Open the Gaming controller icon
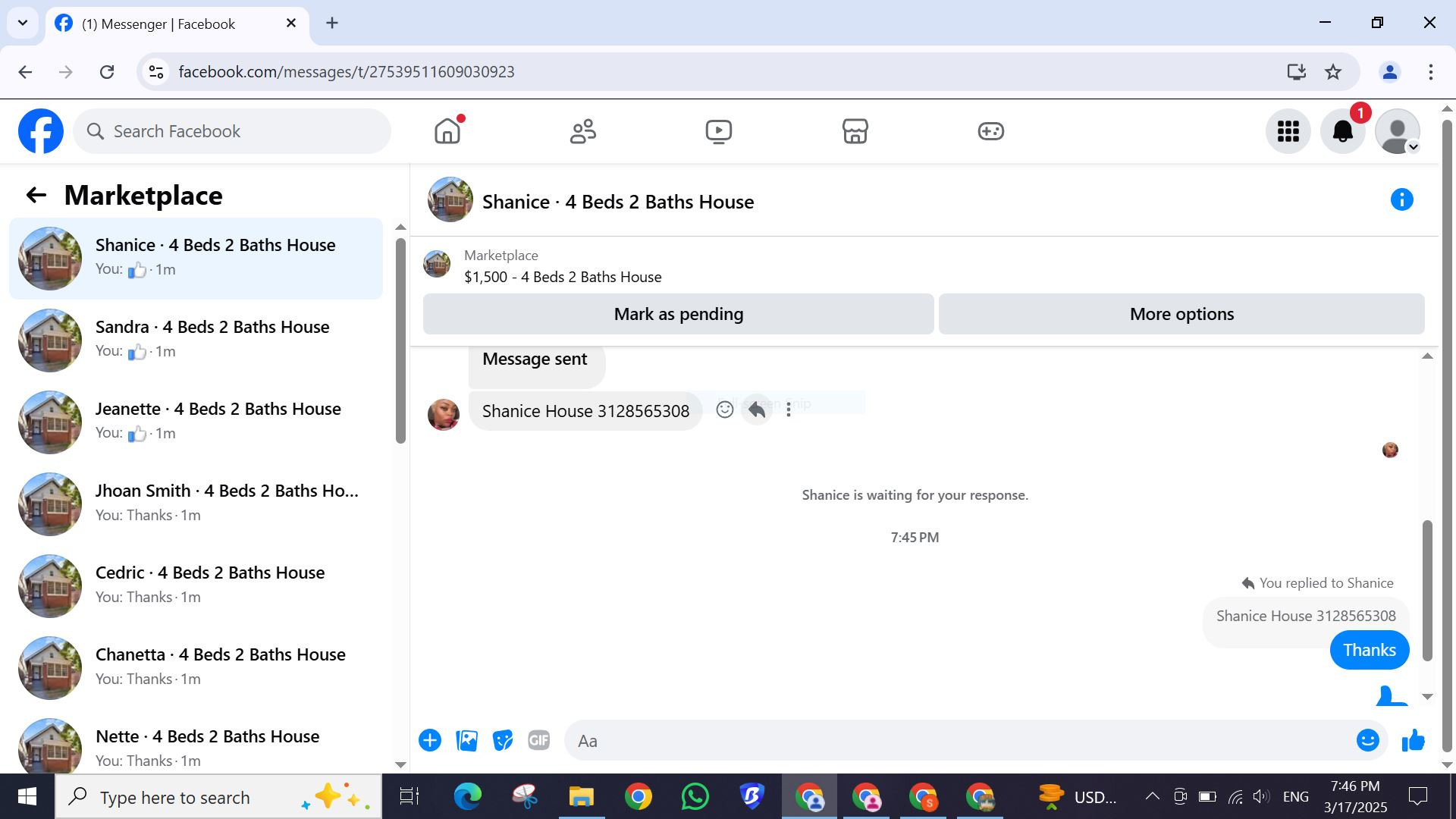1456x819 pixels. point(990,131)
